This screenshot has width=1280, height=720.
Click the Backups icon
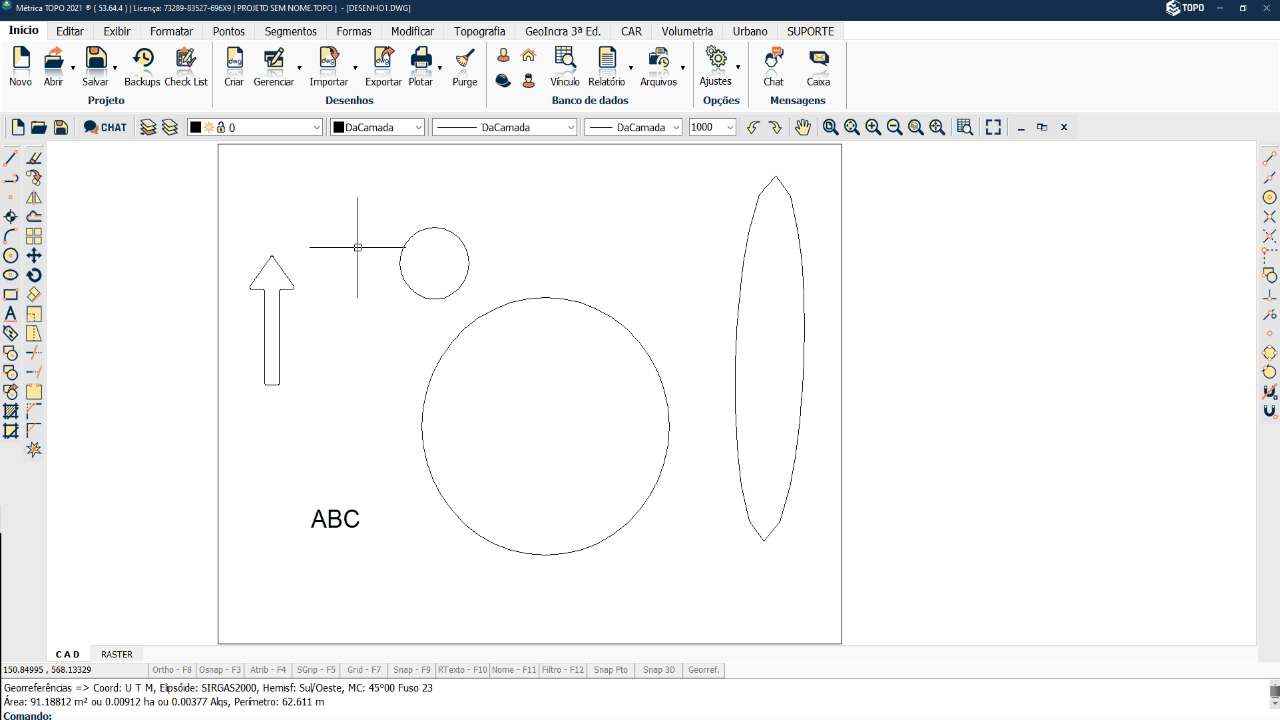click(x=142, y=67)
